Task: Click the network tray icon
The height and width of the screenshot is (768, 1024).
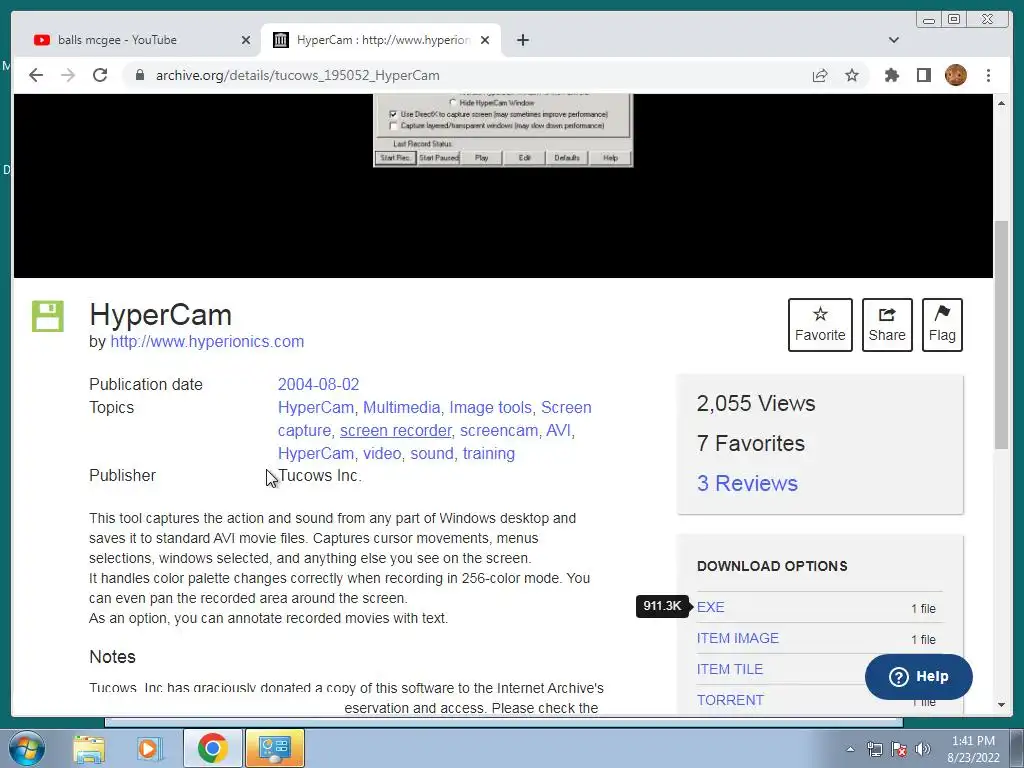Action: coord(874,749)
